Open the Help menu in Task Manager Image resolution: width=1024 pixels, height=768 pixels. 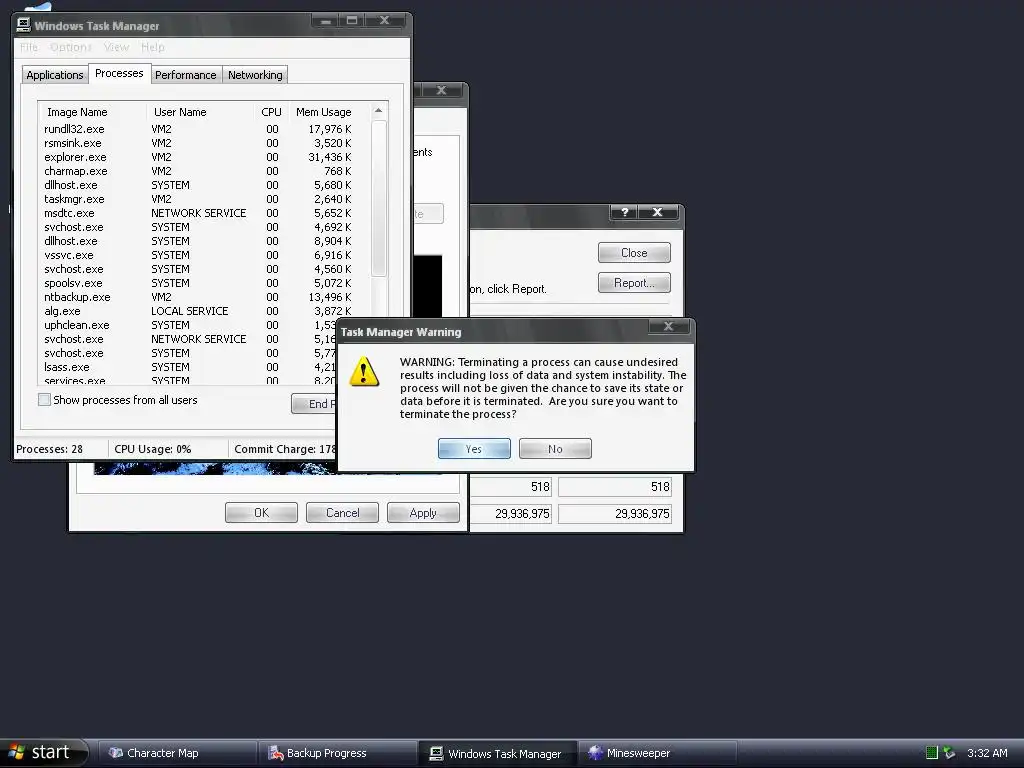[x=153, y=47]
